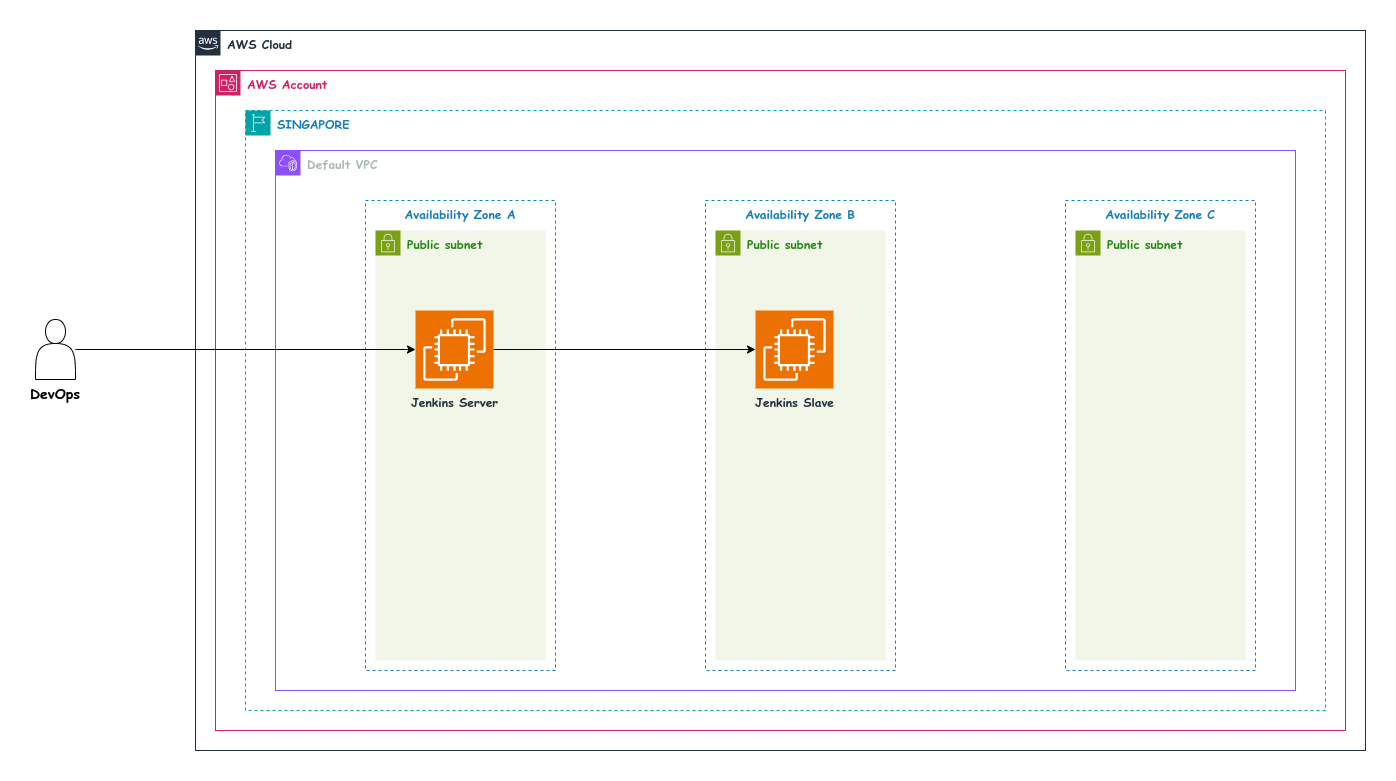
Task: Click the Singapore region flag icon
Action: click(258, 123)
